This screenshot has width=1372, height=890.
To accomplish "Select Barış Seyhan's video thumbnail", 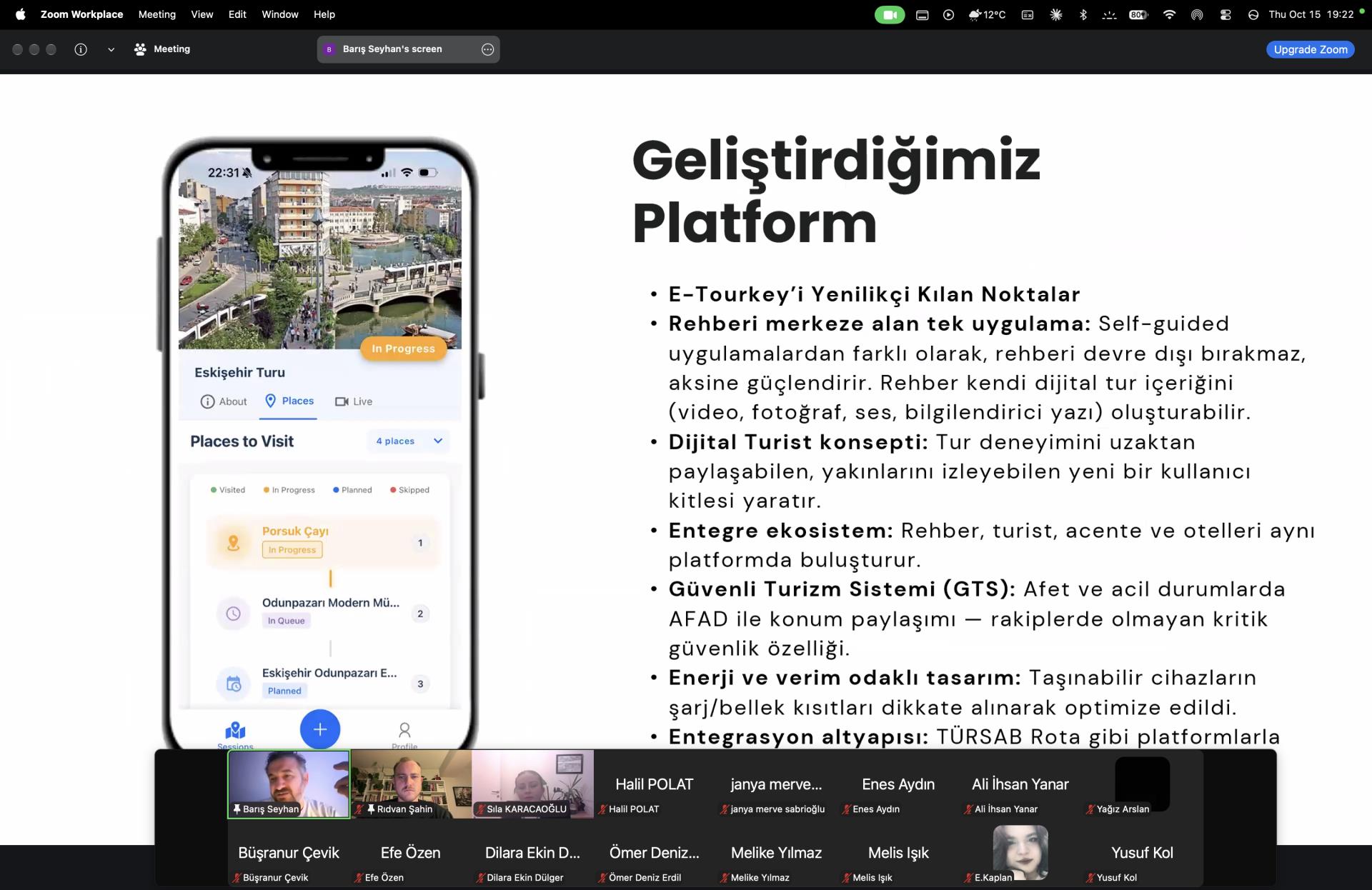I will pyautogui.click(x=289, y=784).
